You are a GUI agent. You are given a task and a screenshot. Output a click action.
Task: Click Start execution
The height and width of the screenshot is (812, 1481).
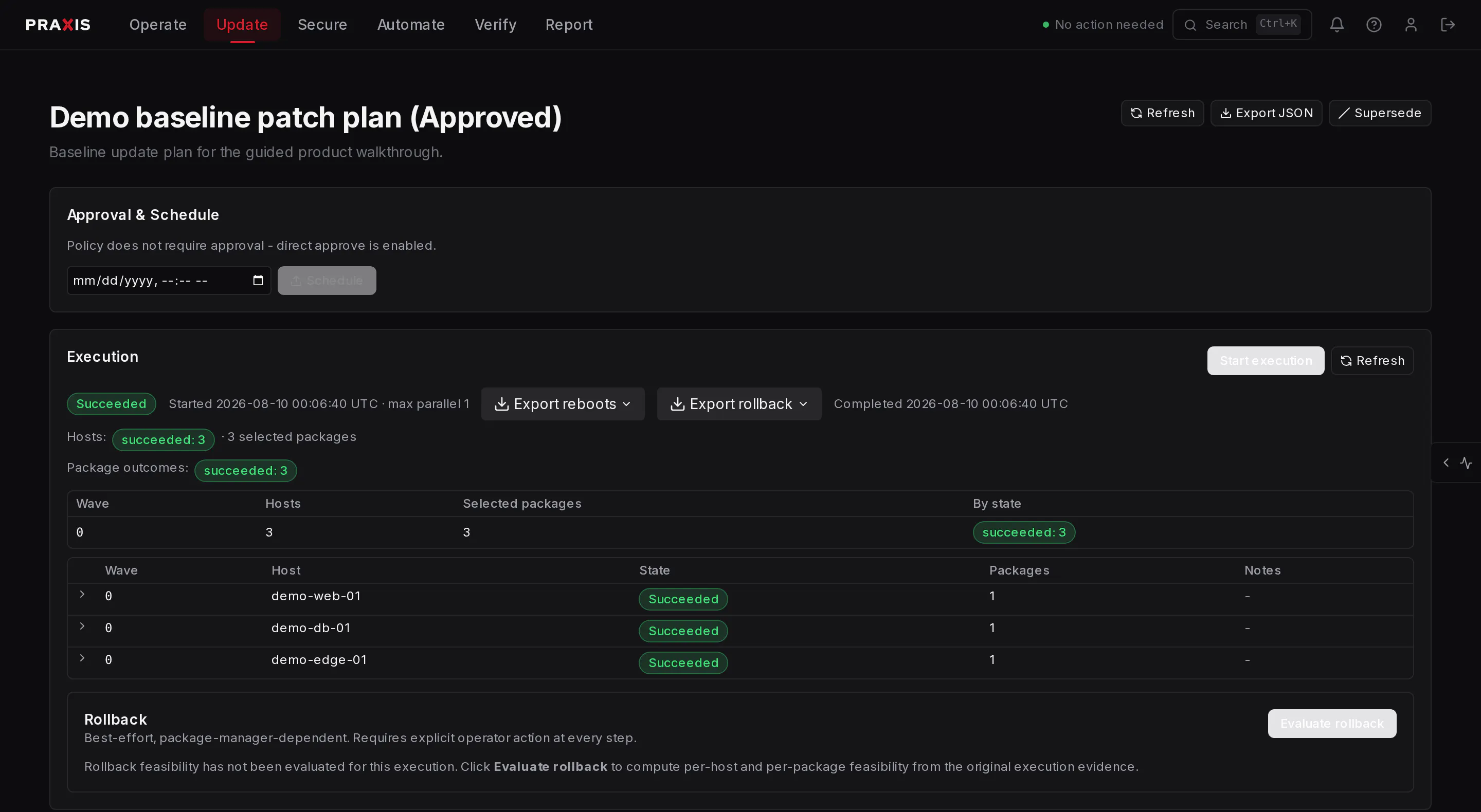coord(1266,361)
